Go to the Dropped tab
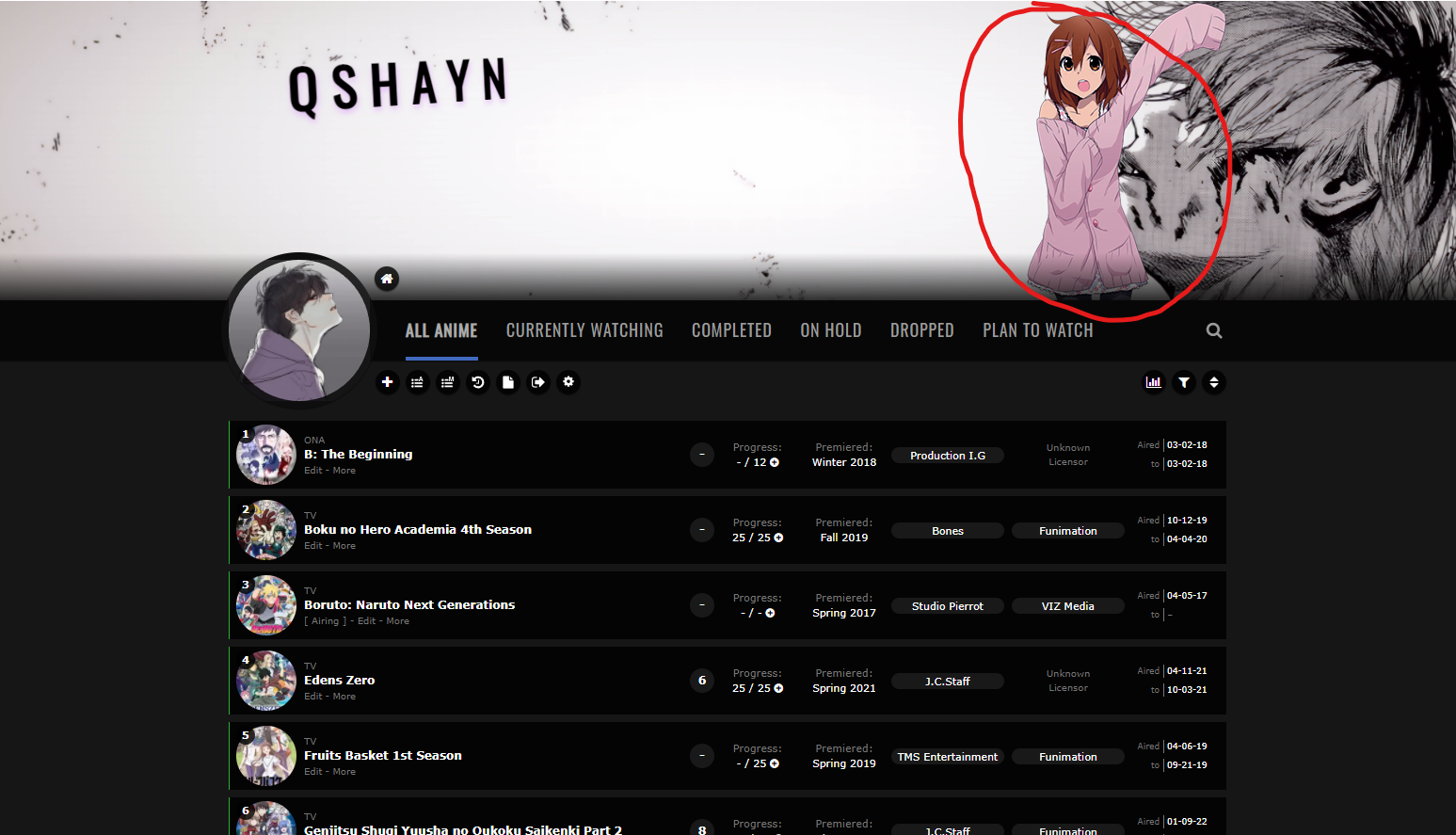 [x=922, y=330]
